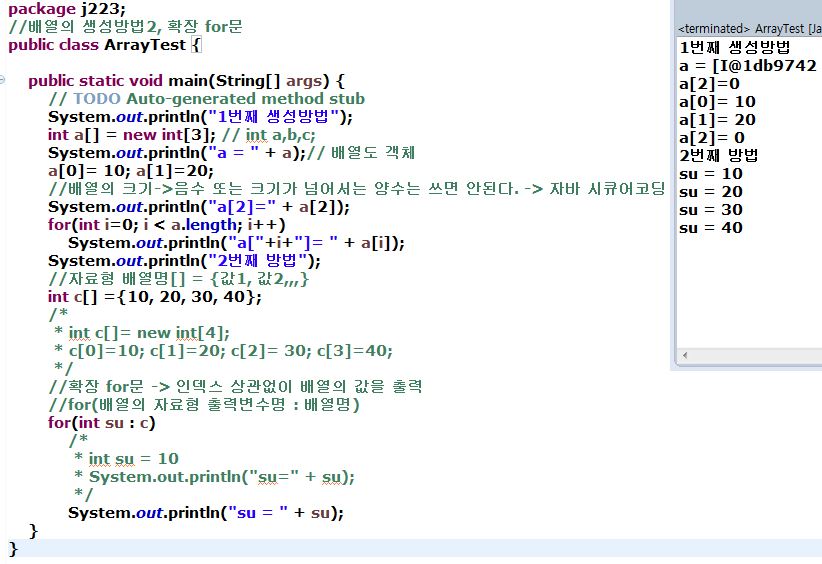Click the '//확장 for문 -> 인덱스 상관없이' comment
822x564 pixels.
235,387
